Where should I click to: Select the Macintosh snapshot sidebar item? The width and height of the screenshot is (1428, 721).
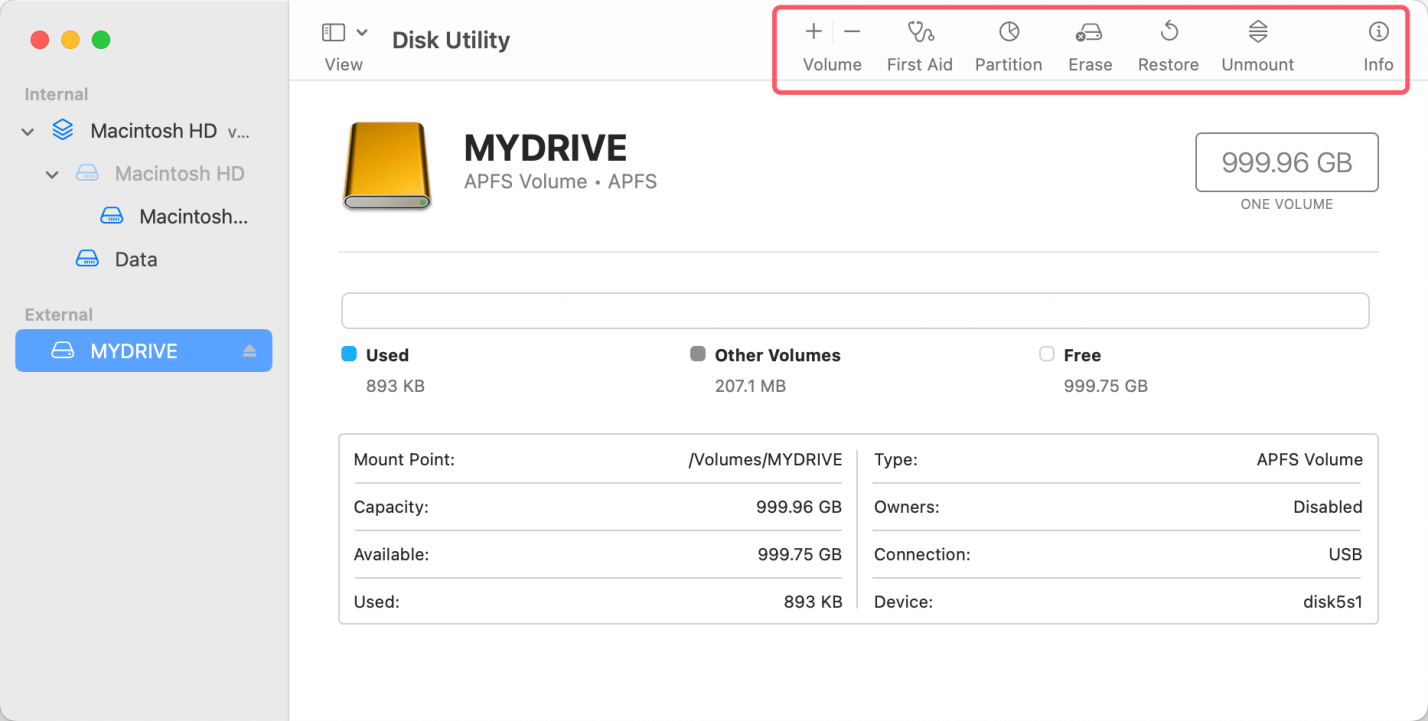point(193,216)
